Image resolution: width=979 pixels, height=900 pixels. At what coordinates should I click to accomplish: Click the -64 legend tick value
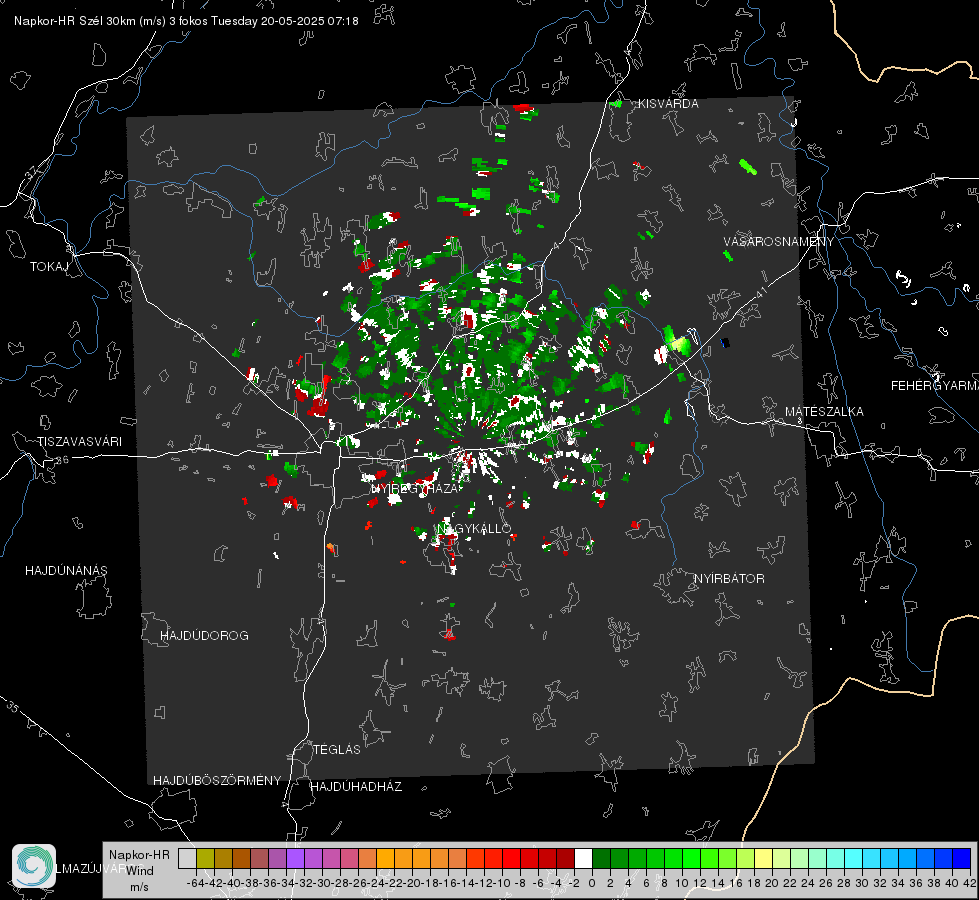point(195,883)
